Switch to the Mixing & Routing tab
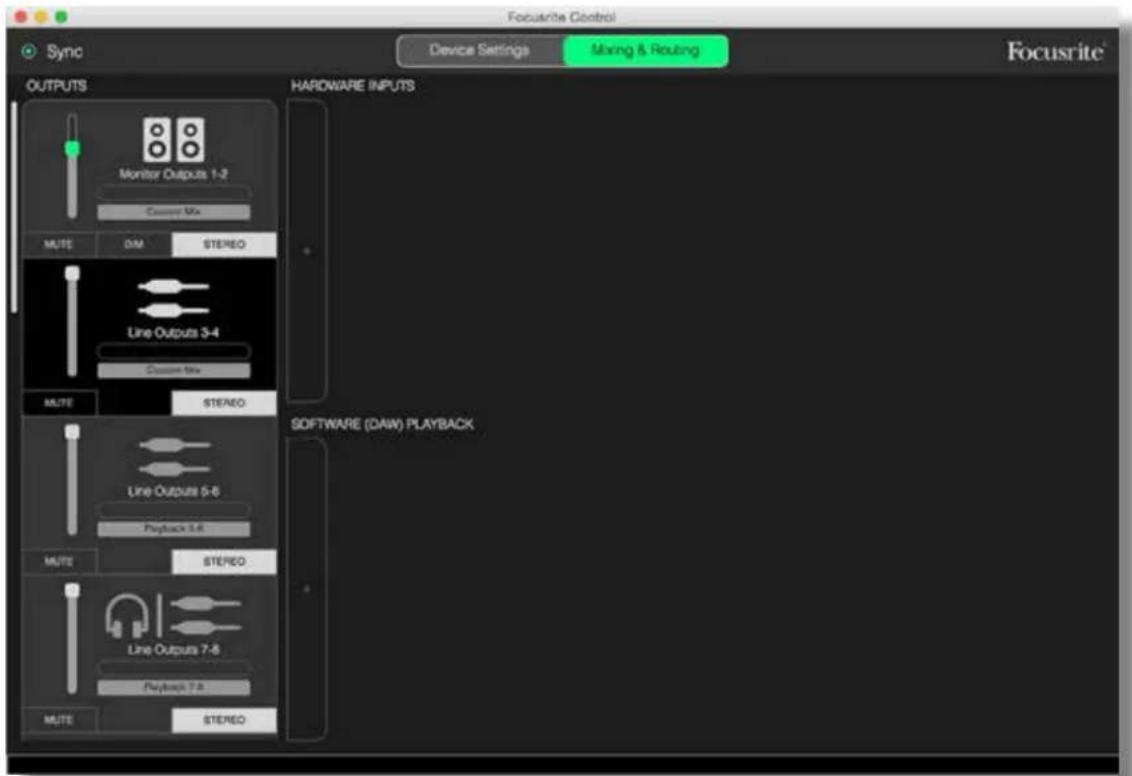This screenshot has height=776, width=1132. 645,51
